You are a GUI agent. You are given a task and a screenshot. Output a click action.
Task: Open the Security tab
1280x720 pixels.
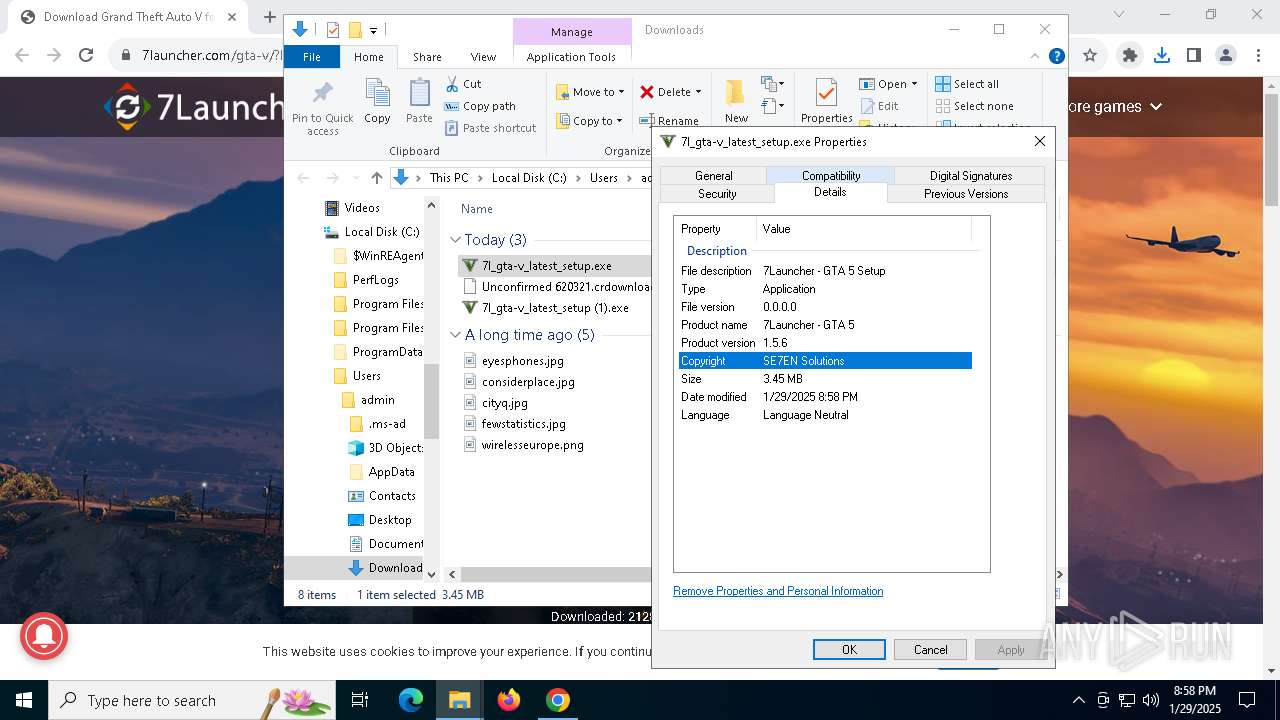pos(717,194)
